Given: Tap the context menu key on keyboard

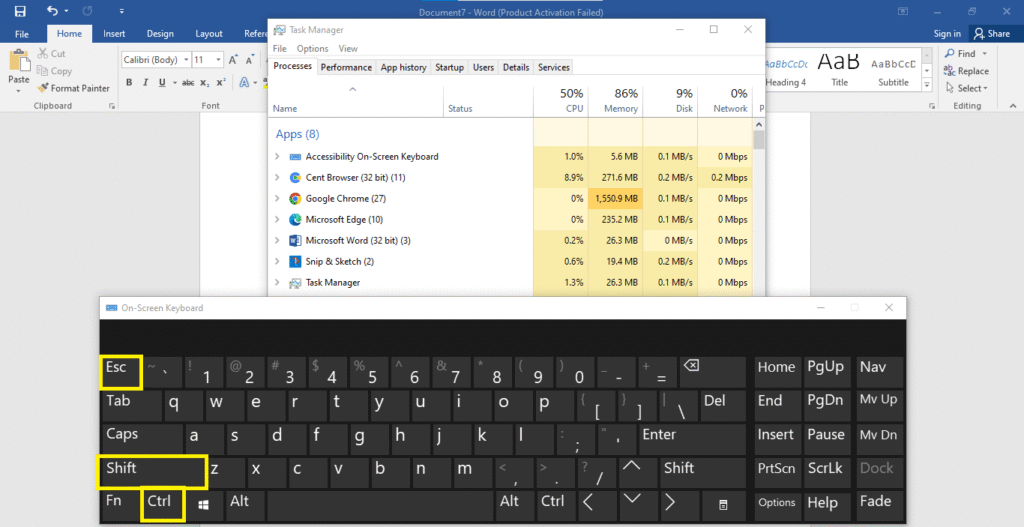Looking at the screenshot, I should point(722,505).
